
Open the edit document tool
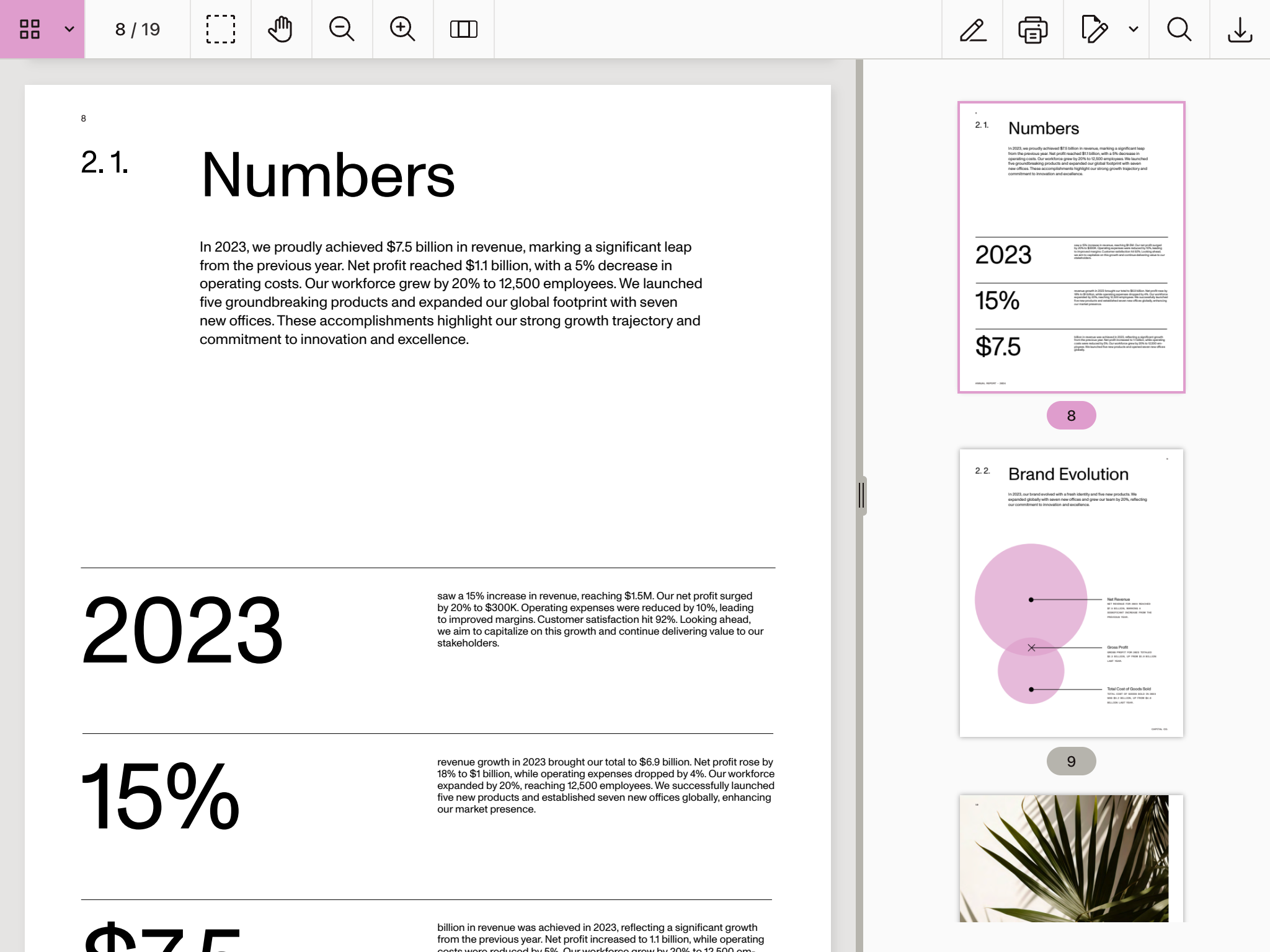pyautogui.click(x=1094, y=29)
